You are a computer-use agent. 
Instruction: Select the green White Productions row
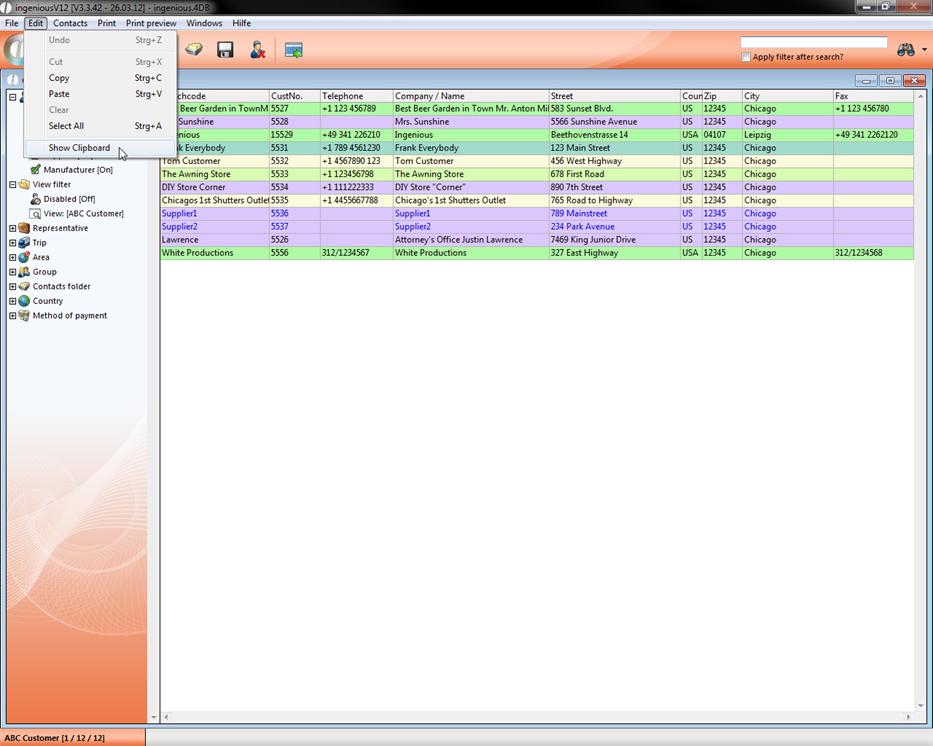[400, 253]
